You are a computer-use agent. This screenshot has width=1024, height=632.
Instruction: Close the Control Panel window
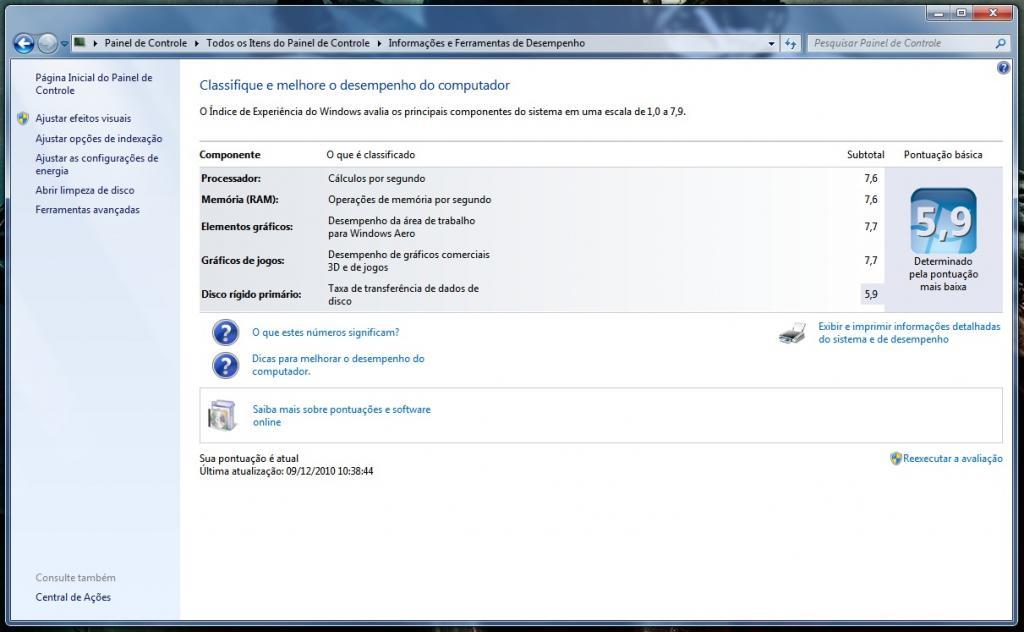click(994, 12)
